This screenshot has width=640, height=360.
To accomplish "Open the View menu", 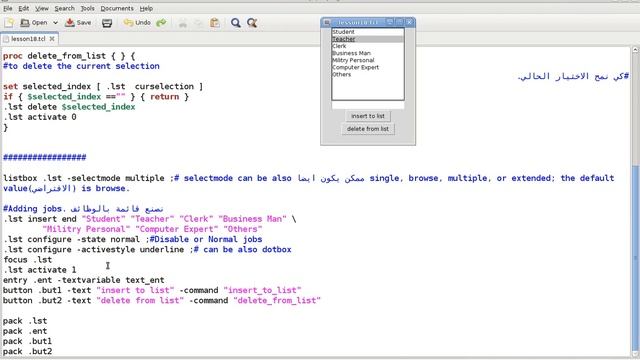I will click(x=42, y=8).
